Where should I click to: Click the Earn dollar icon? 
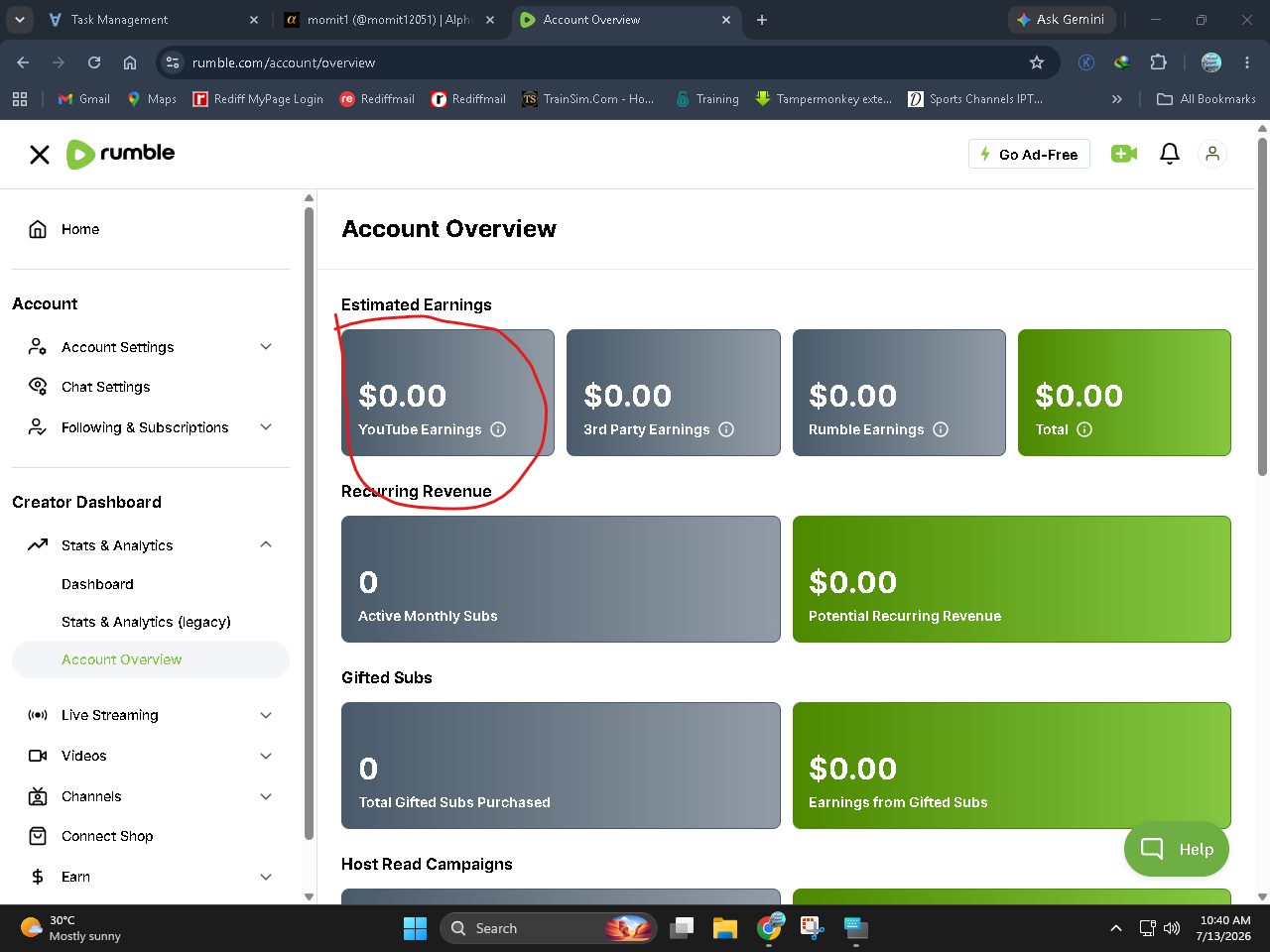pyautogui.click(x=38, y=877)
